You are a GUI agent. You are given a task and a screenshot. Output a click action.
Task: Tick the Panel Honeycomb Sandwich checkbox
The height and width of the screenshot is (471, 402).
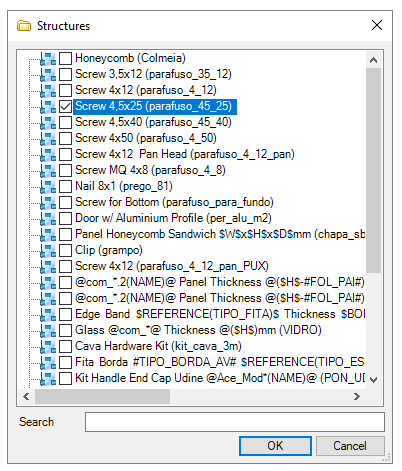tap(65, 234)
